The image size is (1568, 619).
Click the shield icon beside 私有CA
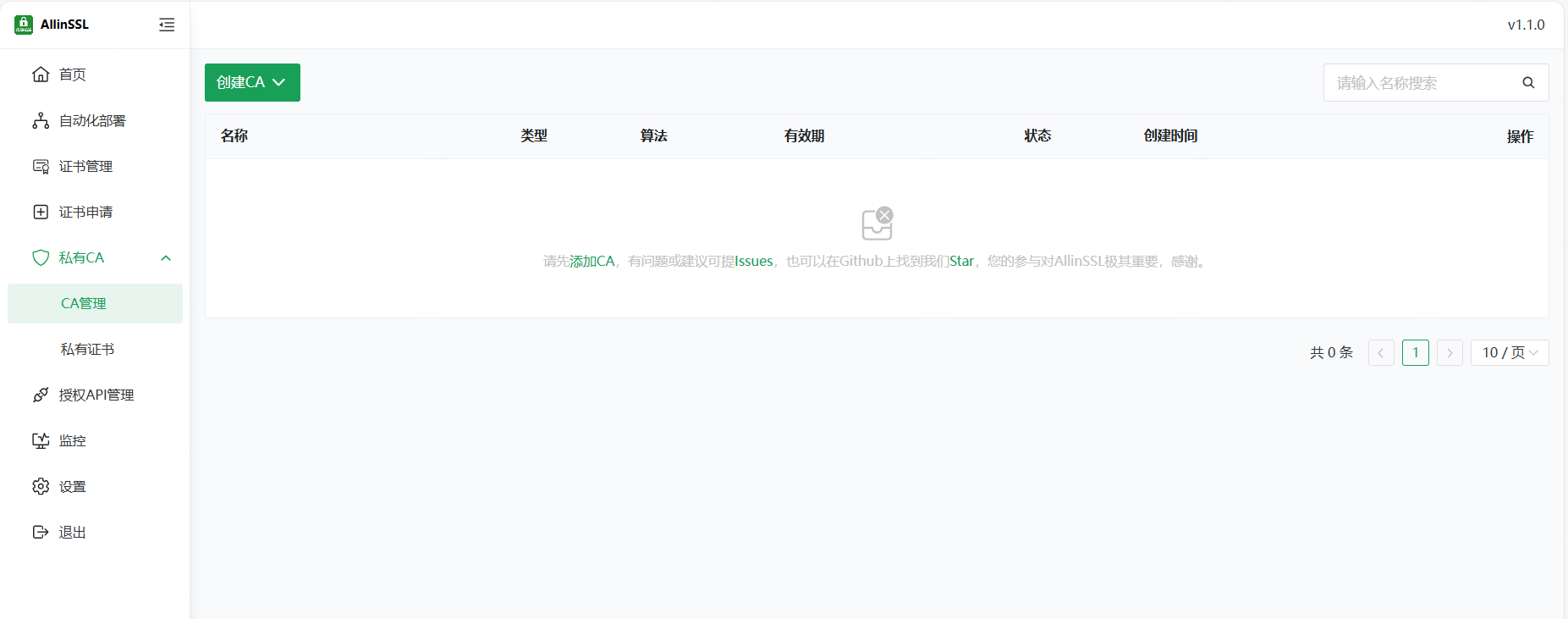[x=41, y=257]
